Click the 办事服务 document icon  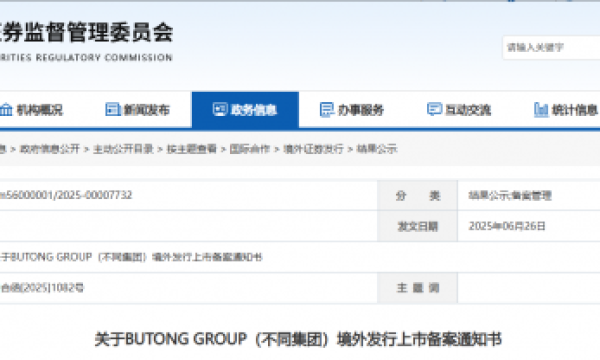pyautogui.click(x=326, y=110)
